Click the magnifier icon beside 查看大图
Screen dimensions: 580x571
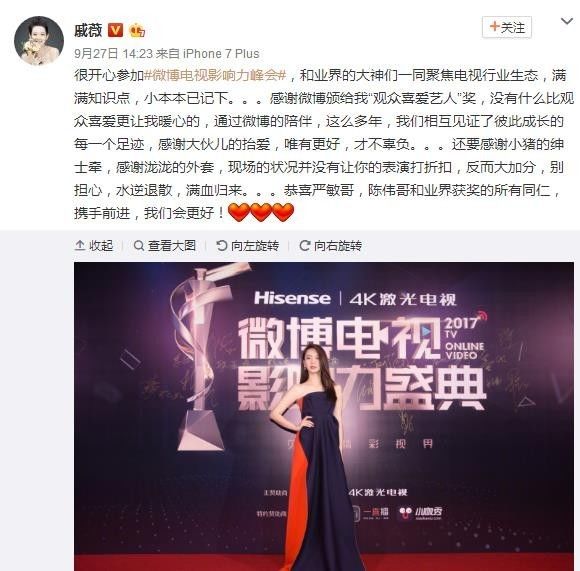tap(139, 246)
